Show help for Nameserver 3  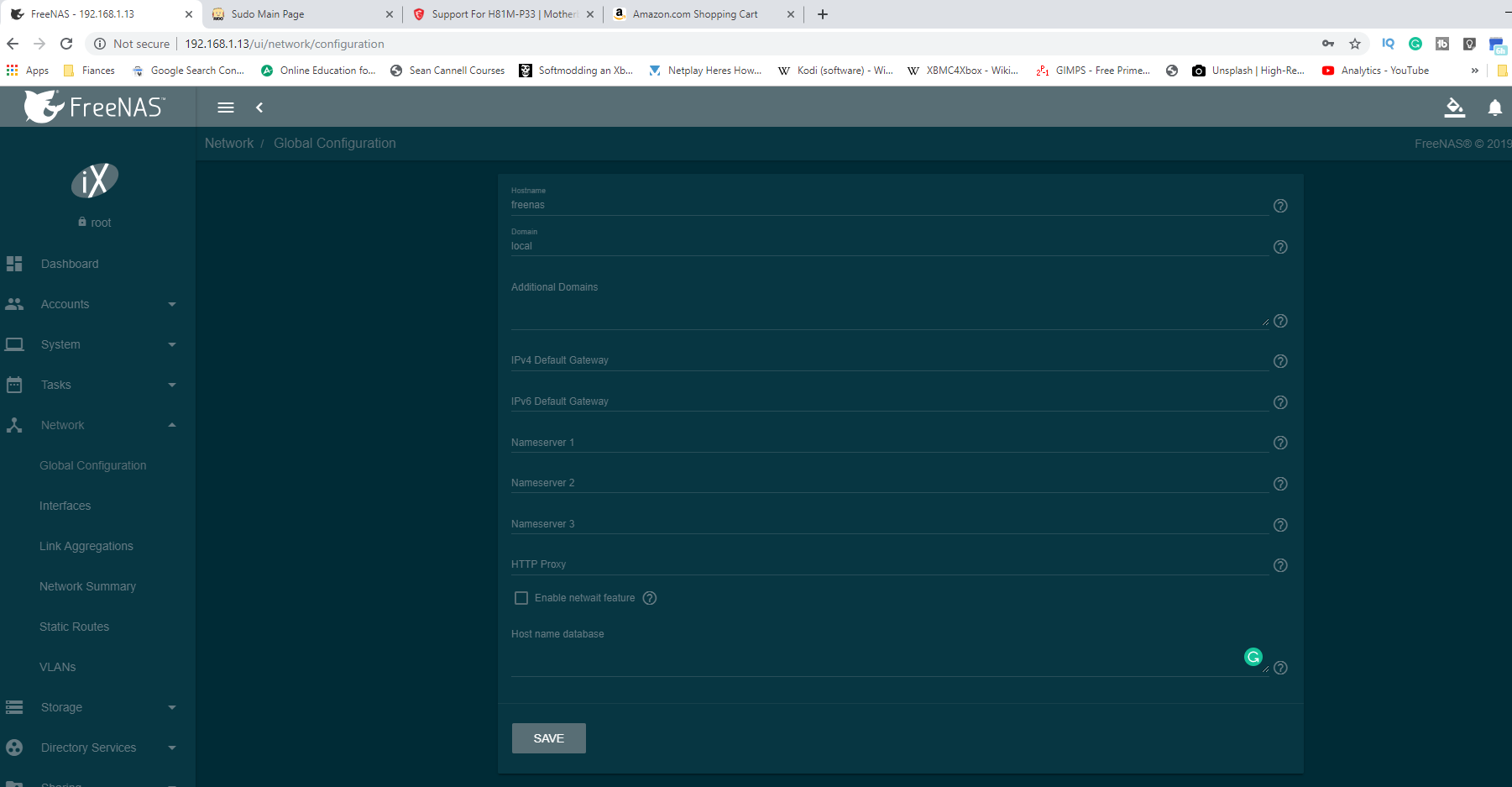[x=1280, y=525]
